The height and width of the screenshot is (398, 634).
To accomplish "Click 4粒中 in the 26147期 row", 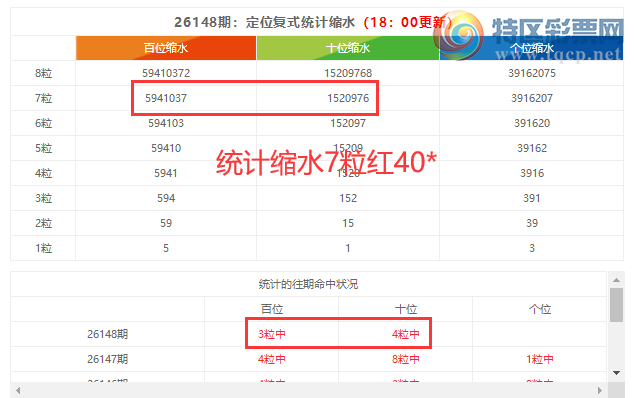I will 272,359.
